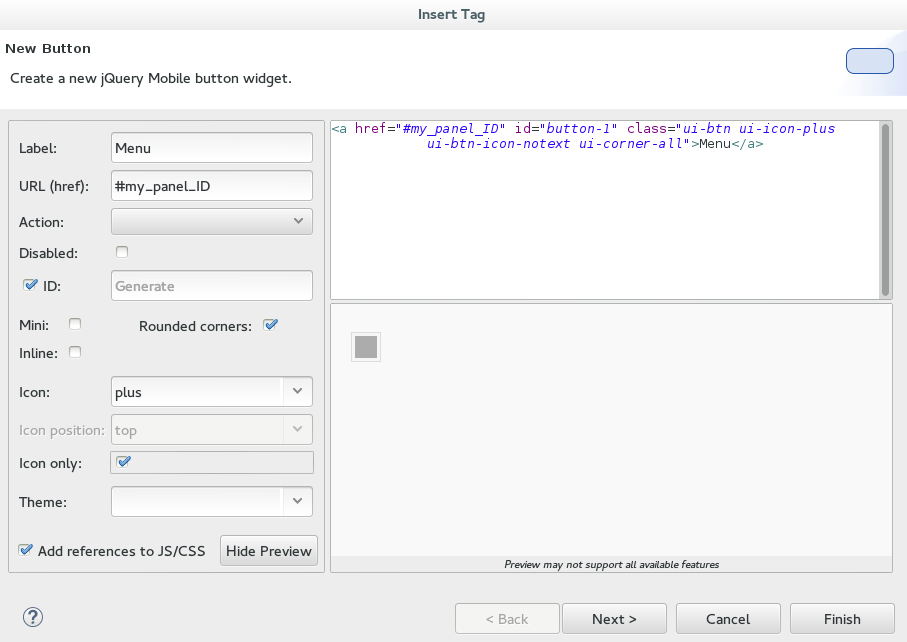Screen dimensions: 907x642
Task: Click the blue button image in header
Action: click(869, 61)
